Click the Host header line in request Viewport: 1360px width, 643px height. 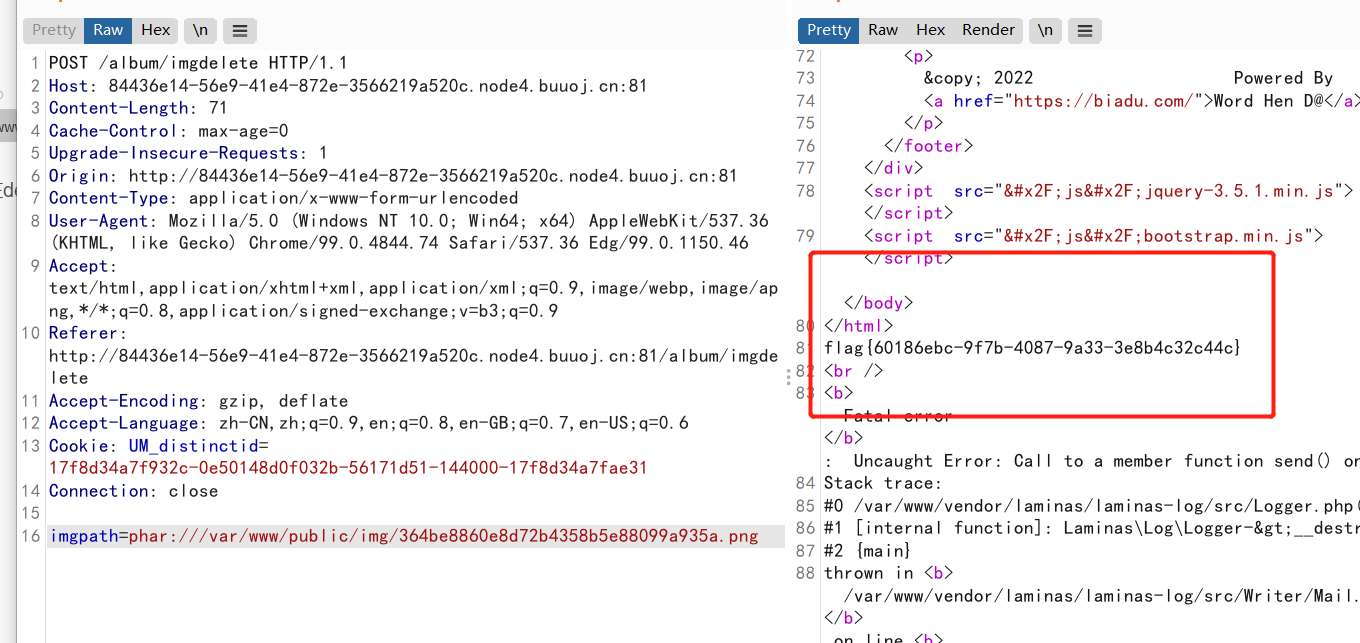[x=348, y=86]
